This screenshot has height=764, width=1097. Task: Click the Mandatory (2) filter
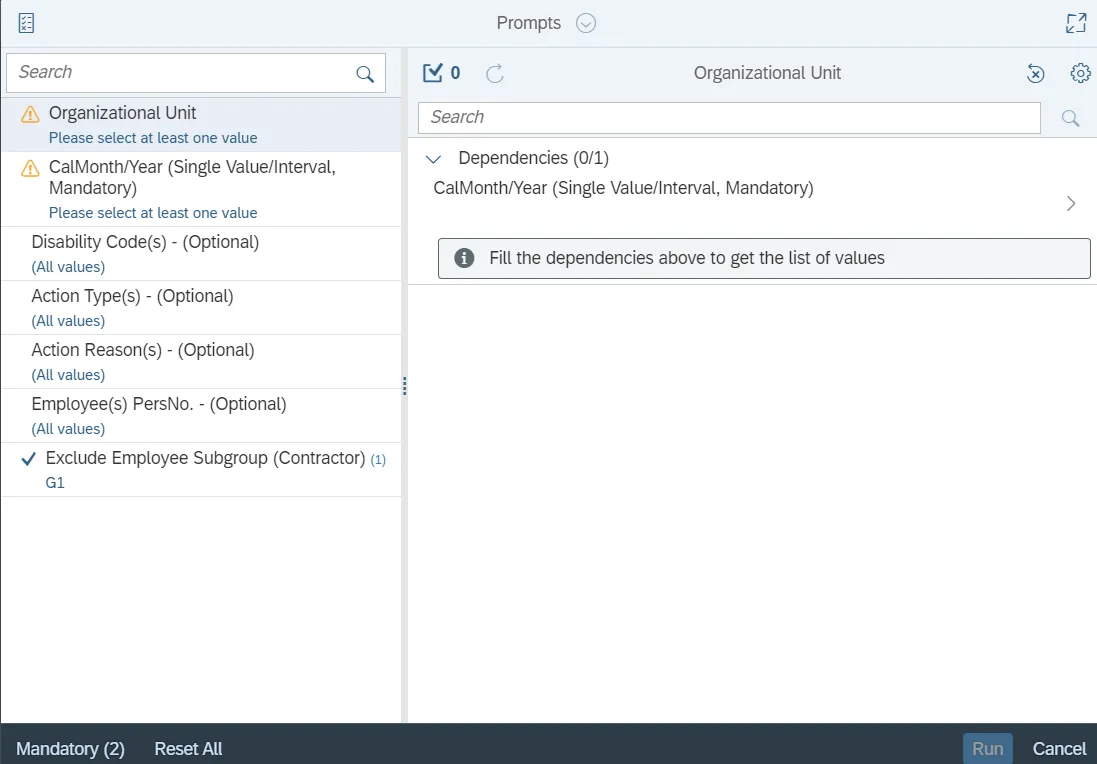[x=70, y=749]
